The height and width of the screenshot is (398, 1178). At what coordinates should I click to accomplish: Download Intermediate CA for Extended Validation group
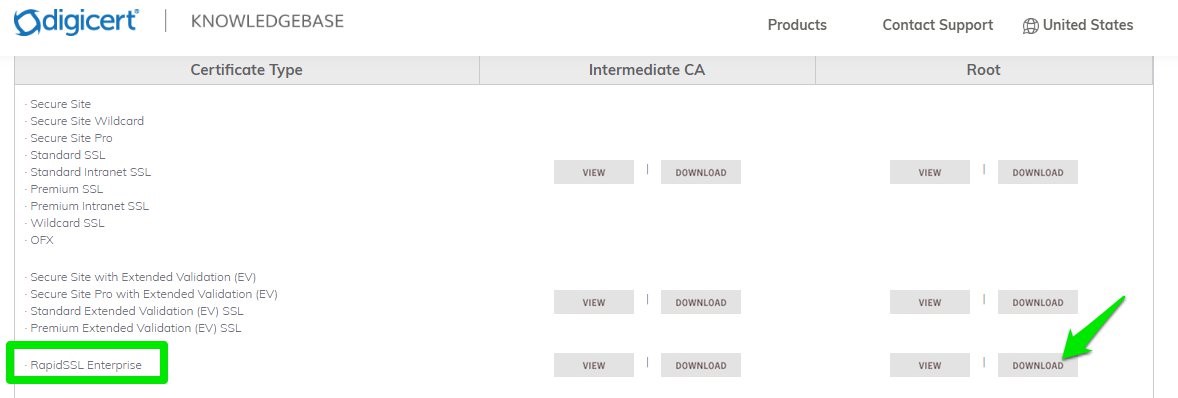[x=701, y=303]
